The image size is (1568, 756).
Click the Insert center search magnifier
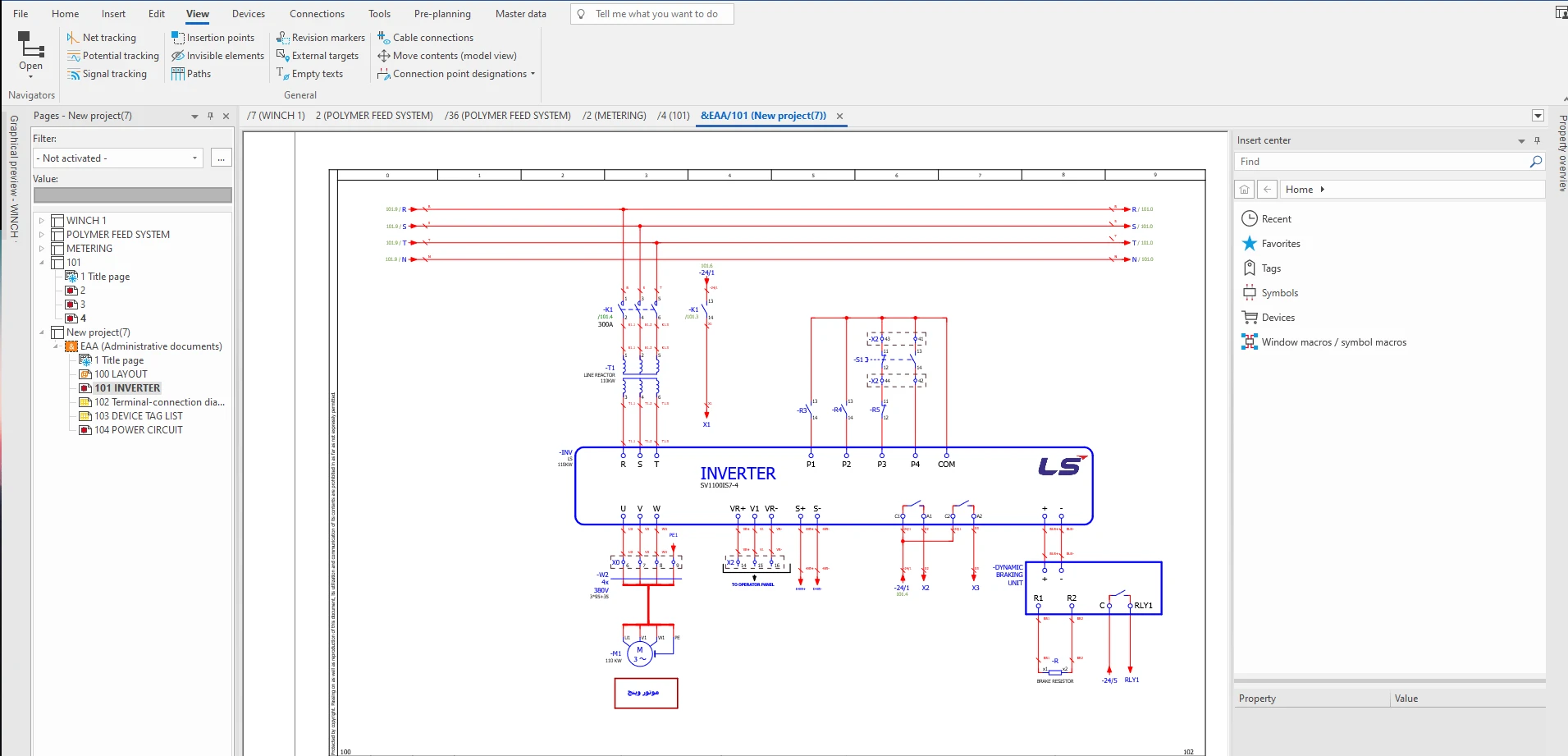[1535, 162]
